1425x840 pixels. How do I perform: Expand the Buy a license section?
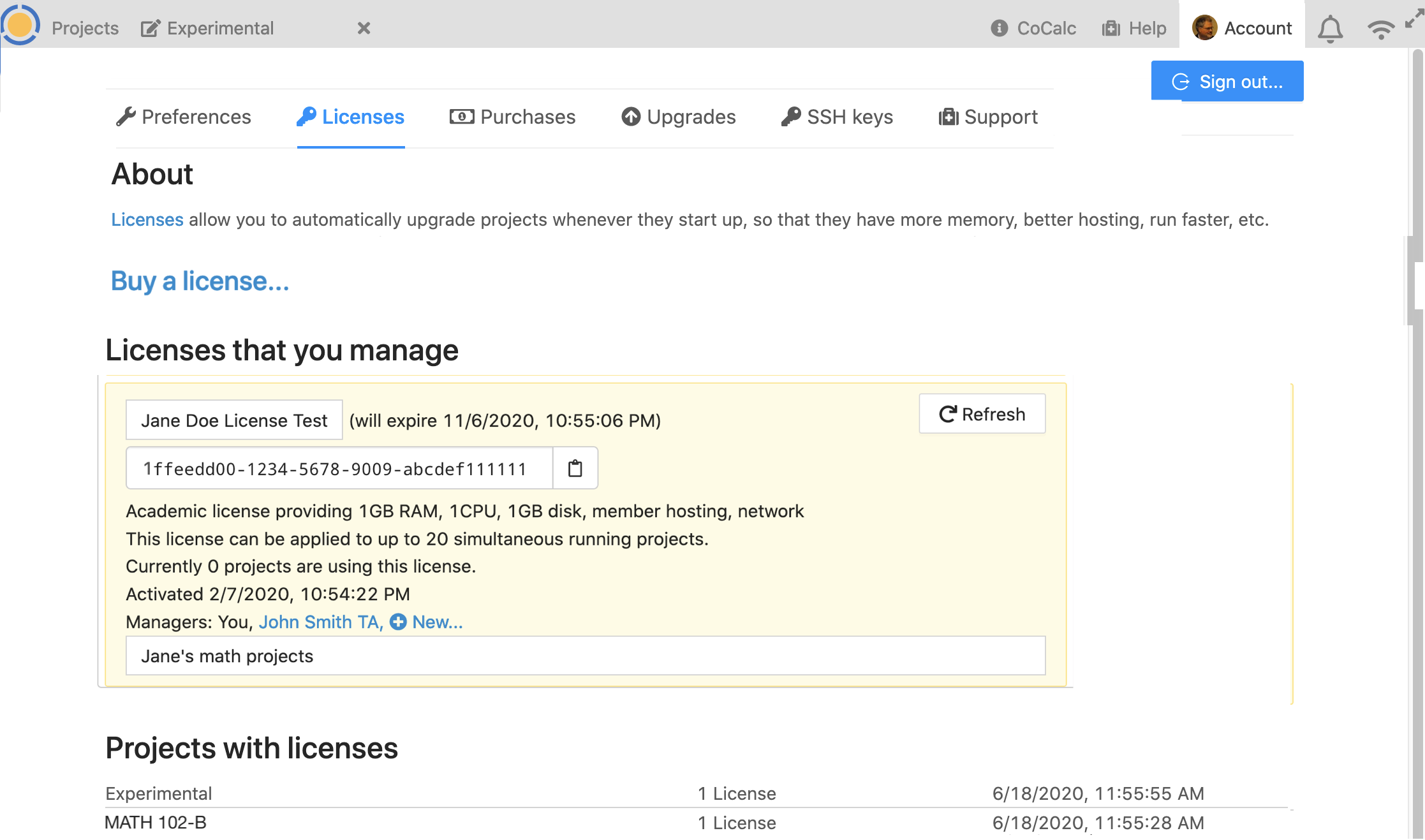200,281
